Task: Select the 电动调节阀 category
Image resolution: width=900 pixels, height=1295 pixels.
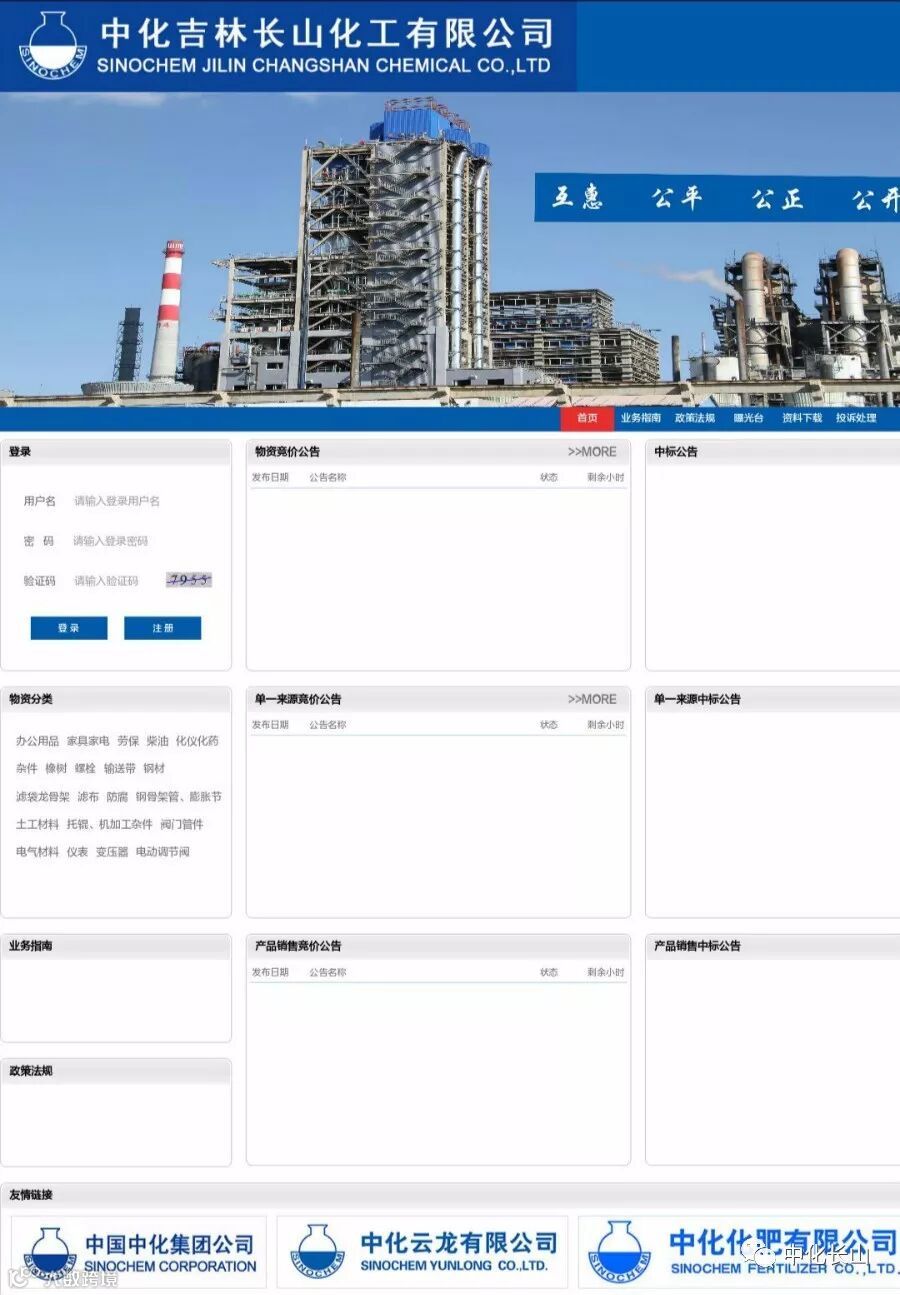Action: 163,852
